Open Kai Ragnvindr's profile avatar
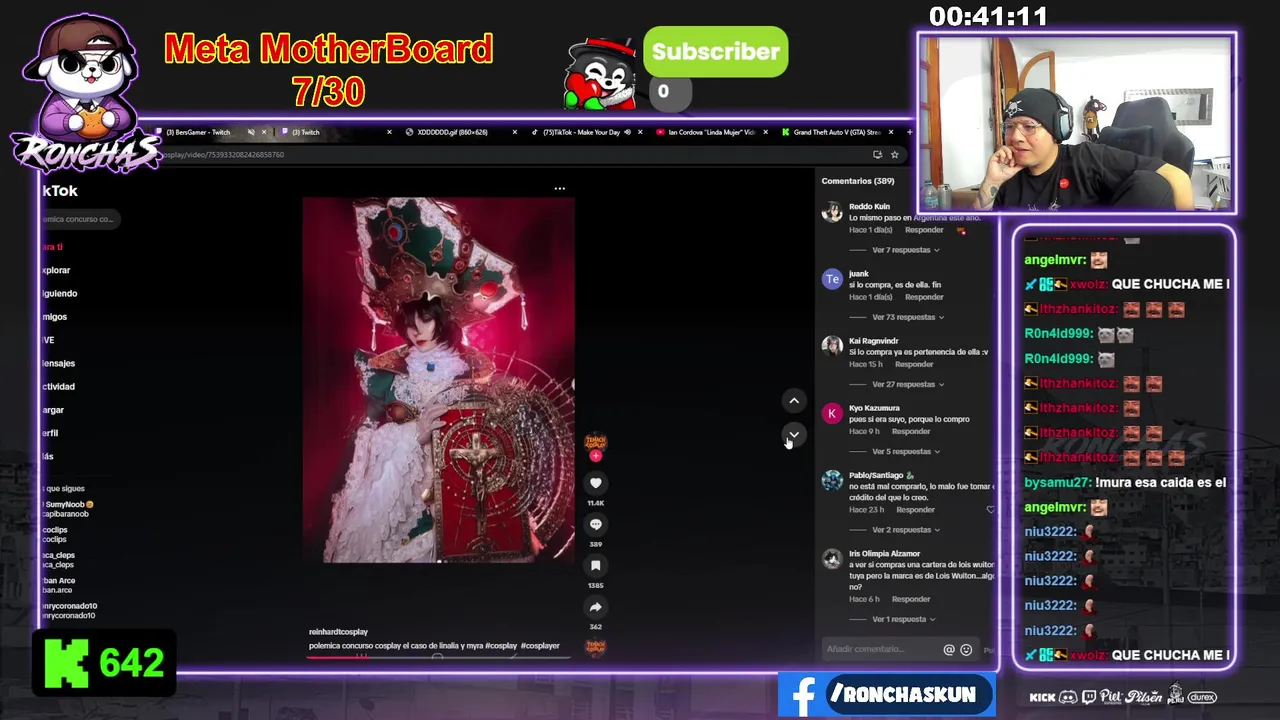Screen dimensions: 1280x720 tap(832, 346)
